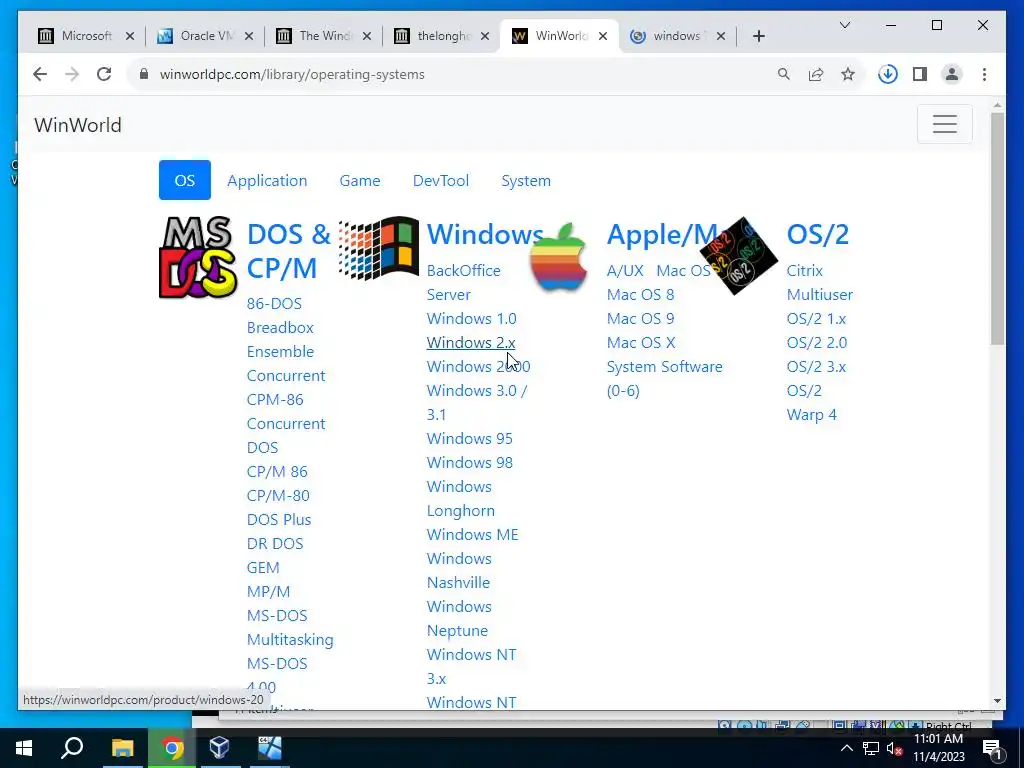Switch to the Microsoft tab

coord(86,36)
